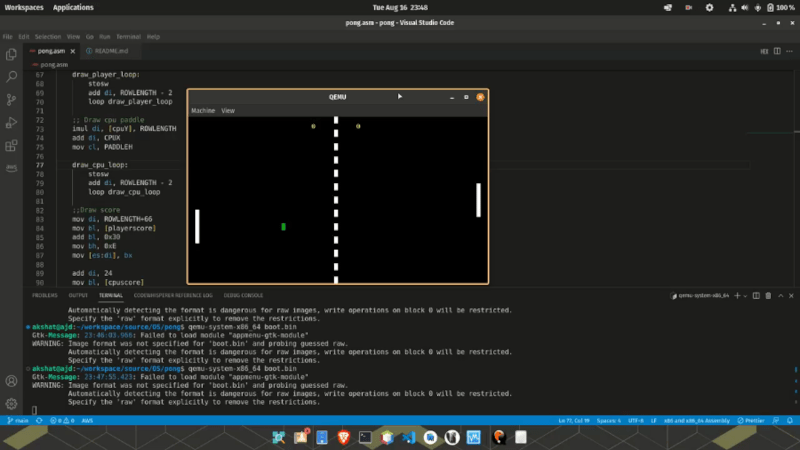Open the Terminal menu in menu bar
The image size is (800, 450).
pyautogui.click(x=125, y=36)
